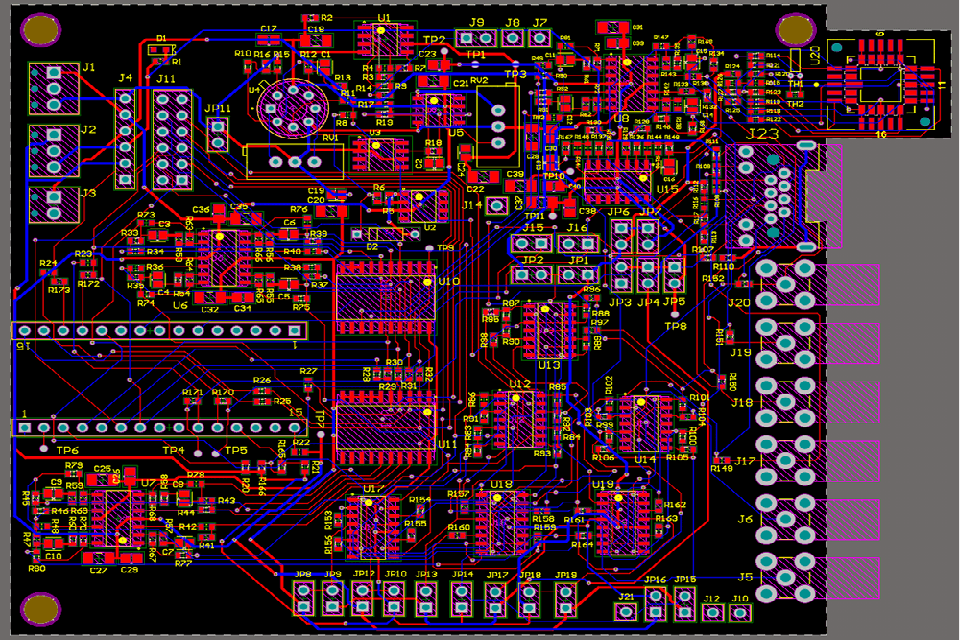Select the JP2 two-pin jumper
Viewport: 960px width, 640px height.
coord(531,275)
